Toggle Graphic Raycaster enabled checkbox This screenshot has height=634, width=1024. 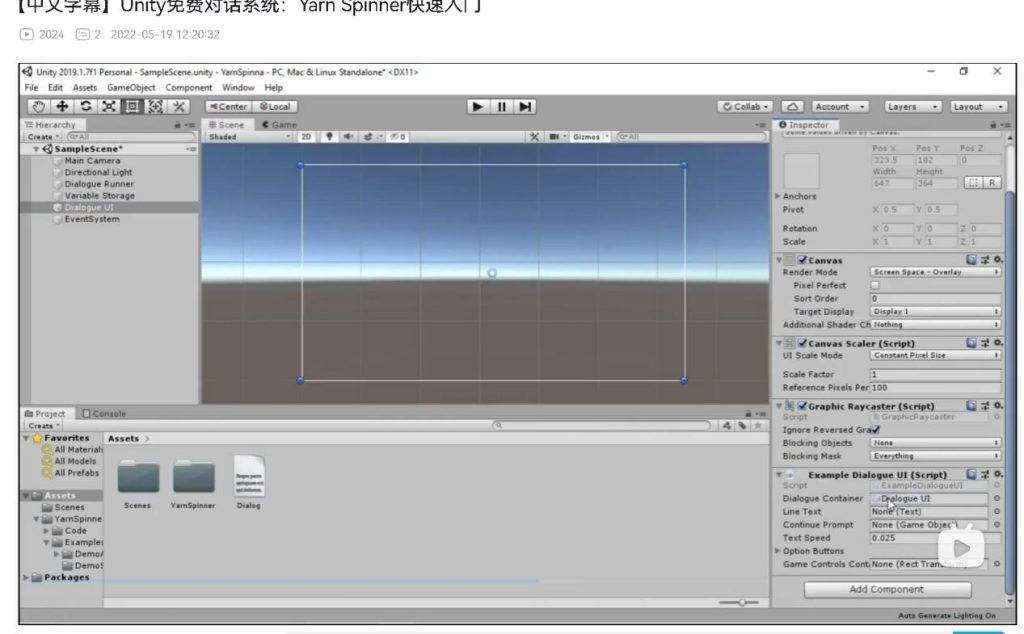pyautogui.click(x=802, y=406)
